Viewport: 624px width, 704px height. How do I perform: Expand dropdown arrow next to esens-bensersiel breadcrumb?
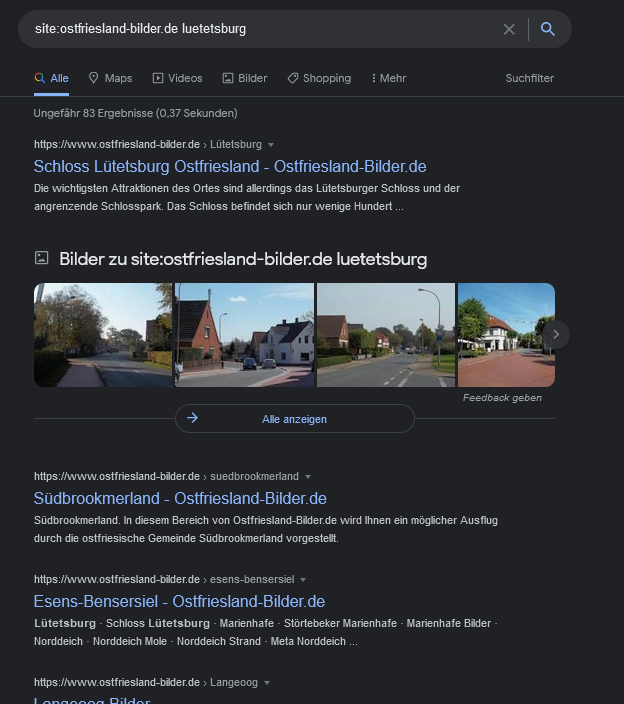pyautogui.click(x=303, y=580)
